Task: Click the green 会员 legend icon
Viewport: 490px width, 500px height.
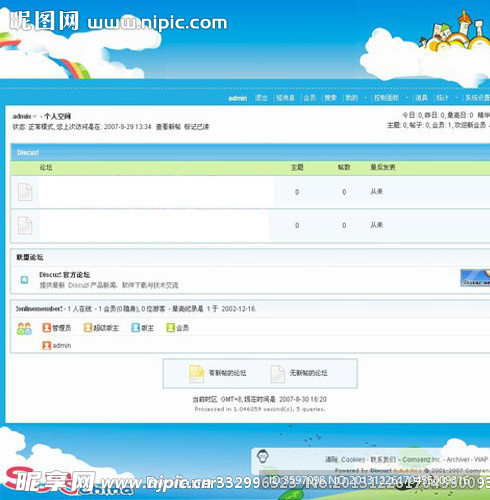Action: pos(170,328)
